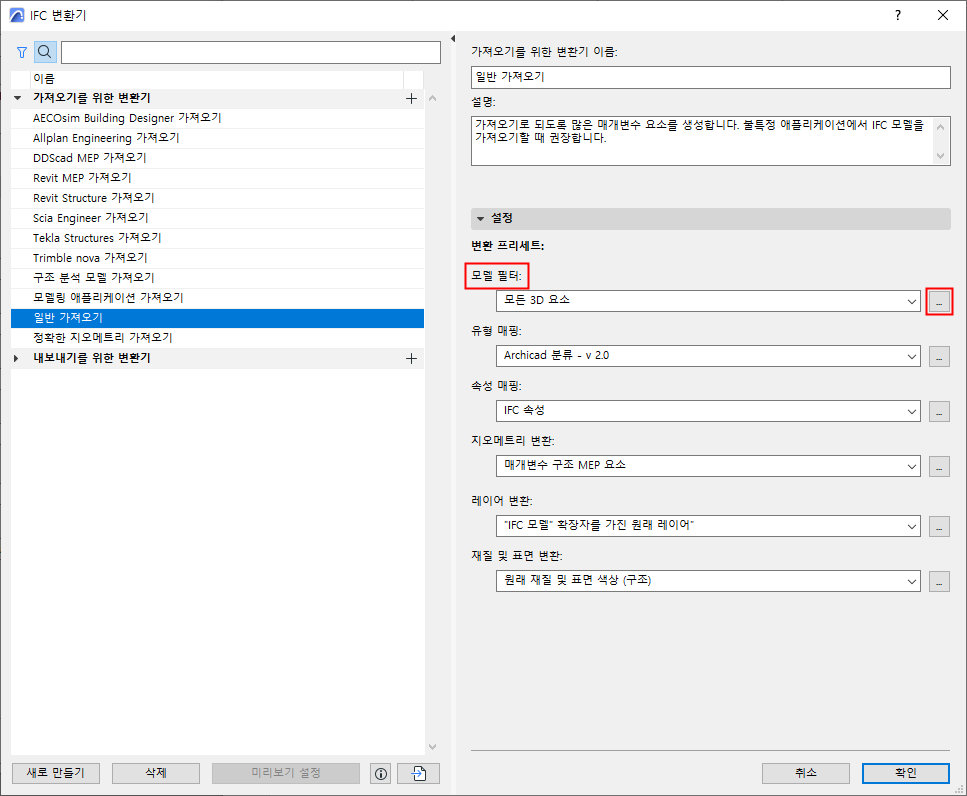Click the help question mark icon
The width and height of the screenshot is (967, 796).
898,15
